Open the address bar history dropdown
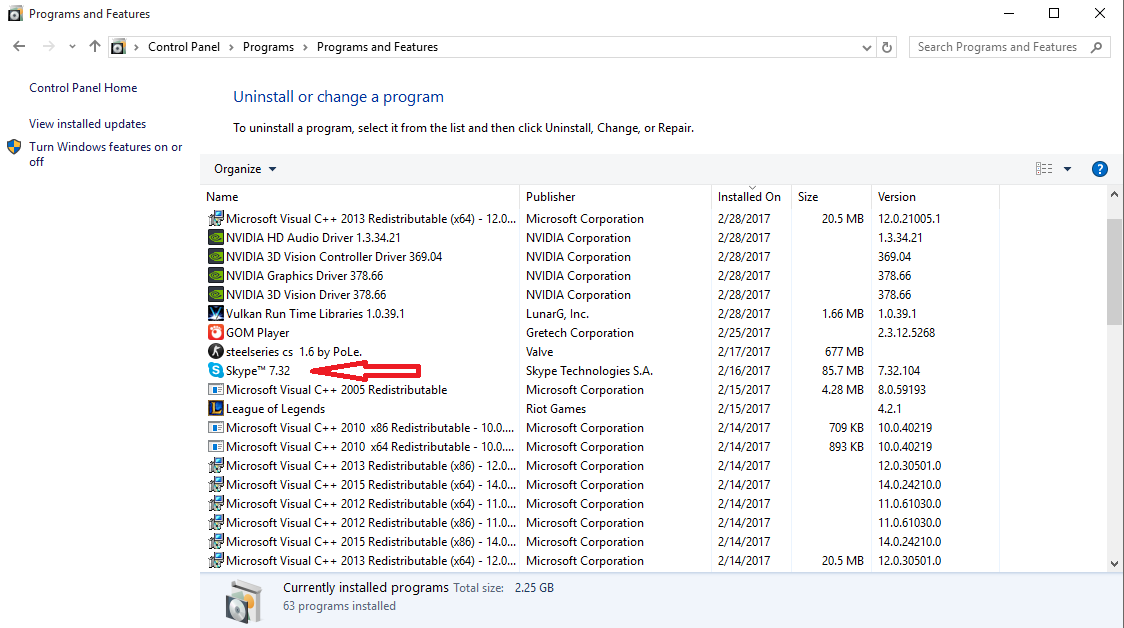The image size is (1124, 628). click(x=866, y=47)
